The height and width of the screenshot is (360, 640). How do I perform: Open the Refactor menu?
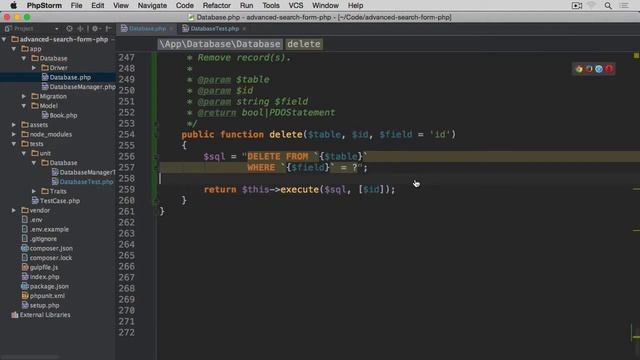point(216,5)
